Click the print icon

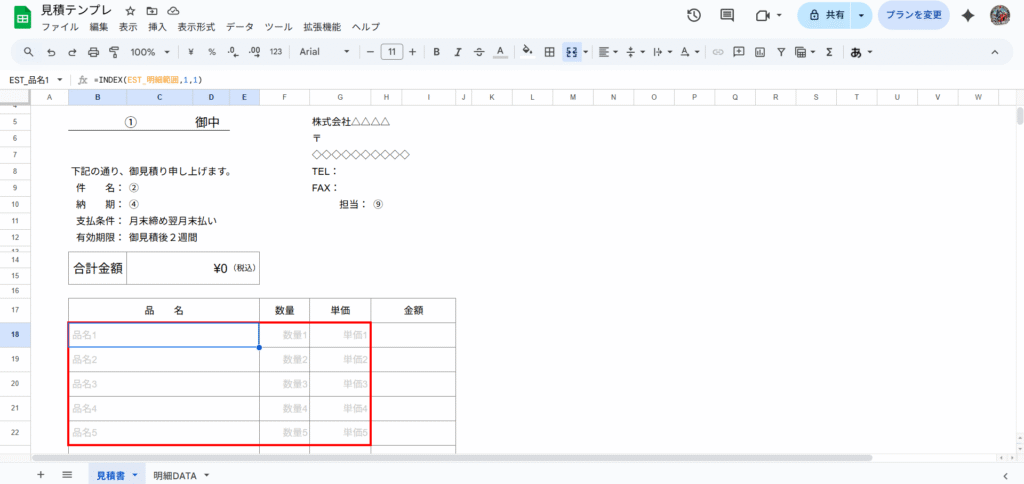(93, 51)
